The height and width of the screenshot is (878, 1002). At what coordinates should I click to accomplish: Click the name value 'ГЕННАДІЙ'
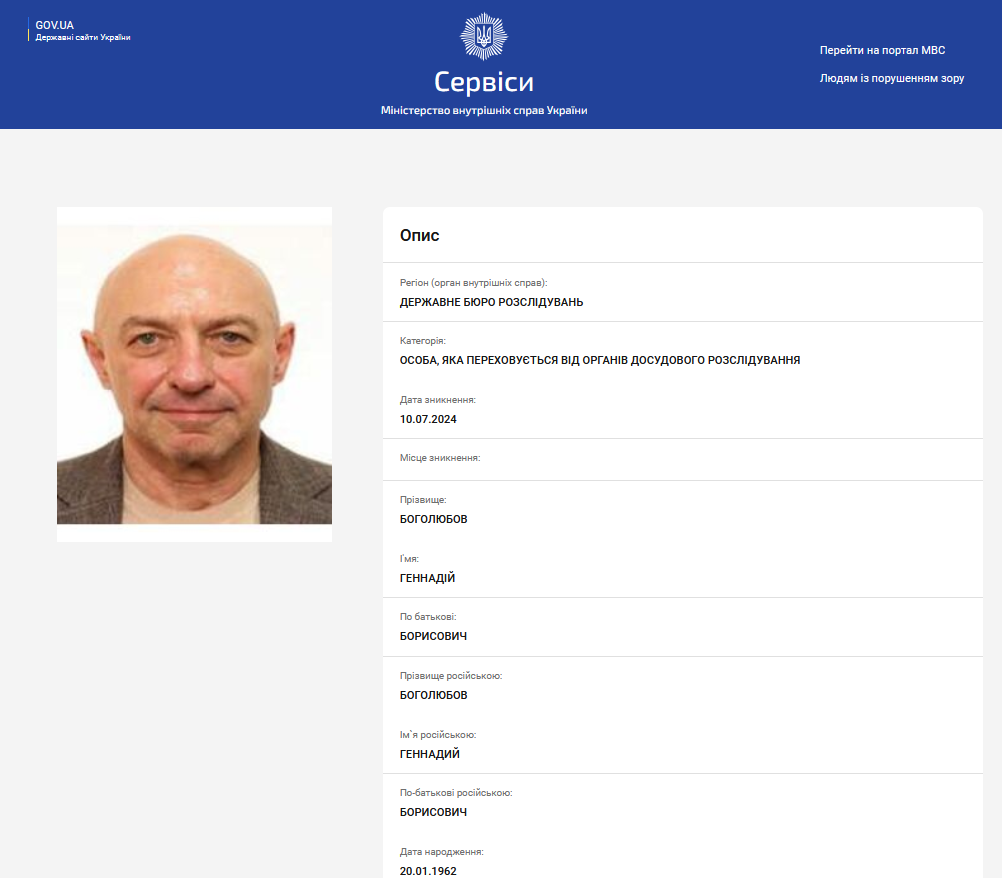point(427,578)
